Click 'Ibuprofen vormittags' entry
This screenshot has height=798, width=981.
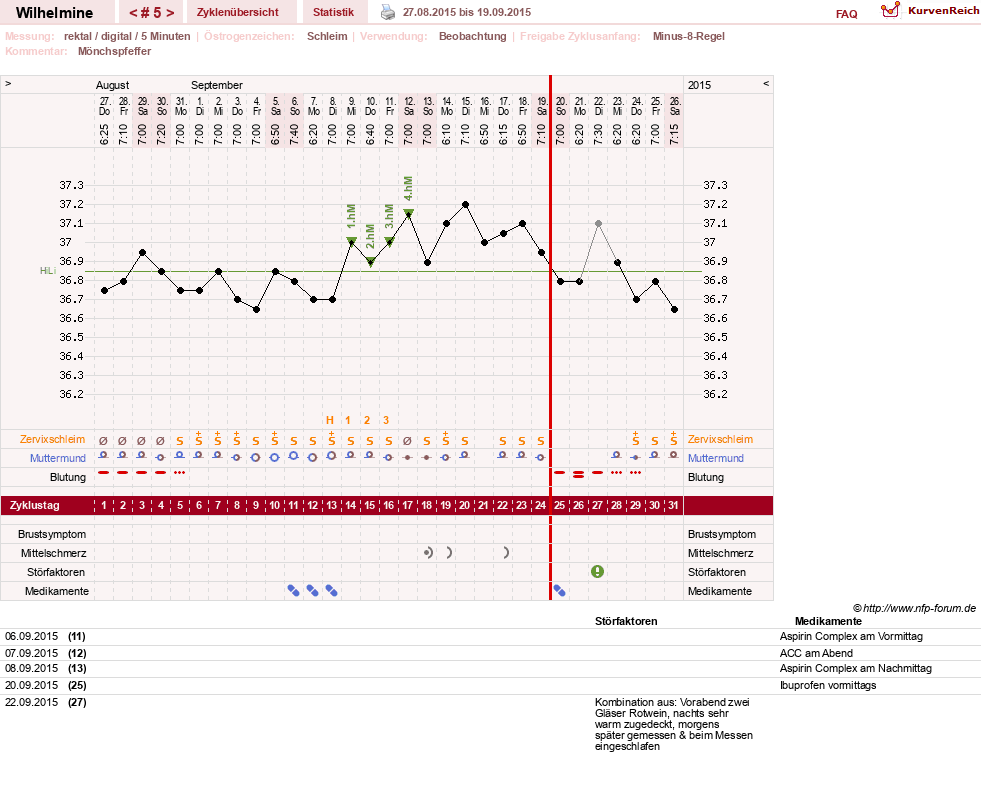coord(828,685)
